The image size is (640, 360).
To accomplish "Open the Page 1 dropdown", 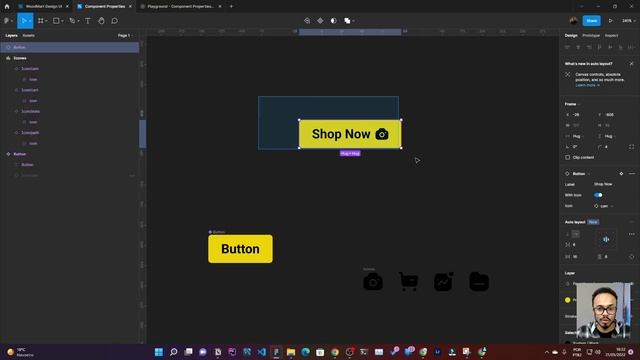I will pos(125,36).
